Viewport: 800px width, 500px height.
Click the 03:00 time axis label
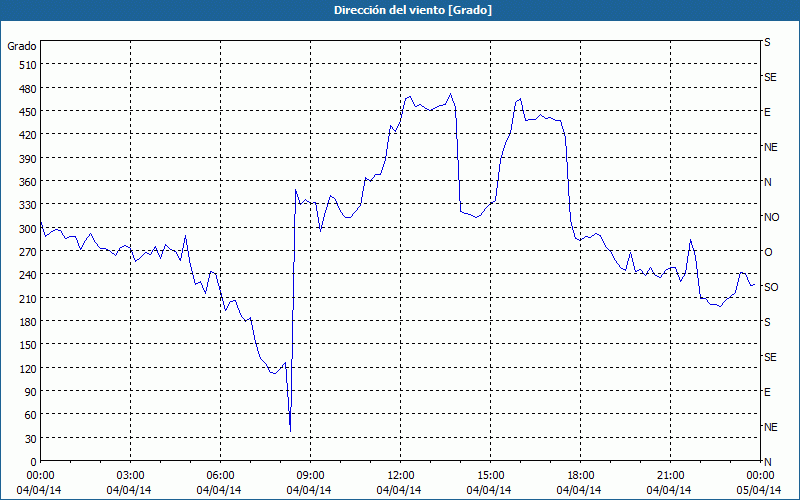[130, 476]
